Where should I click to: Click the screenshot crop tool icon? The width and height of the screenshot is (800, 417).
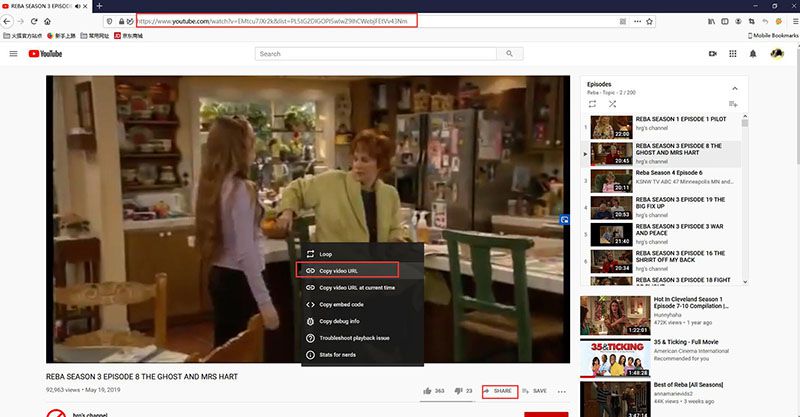(752, 21)
